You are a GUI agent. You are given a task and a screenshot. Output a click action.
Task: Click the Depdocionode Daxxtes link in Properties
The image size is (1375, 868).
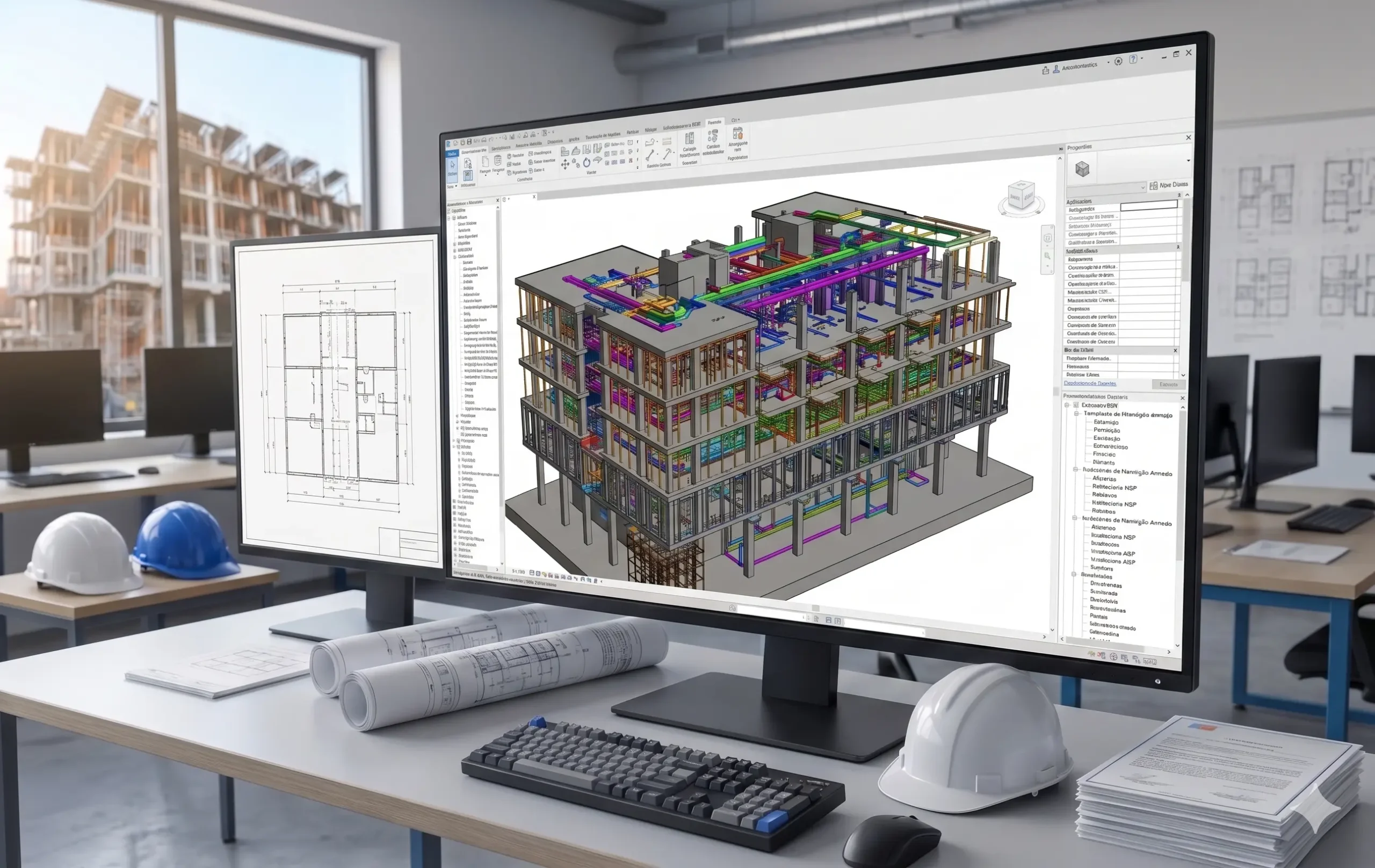point(1091,384)
